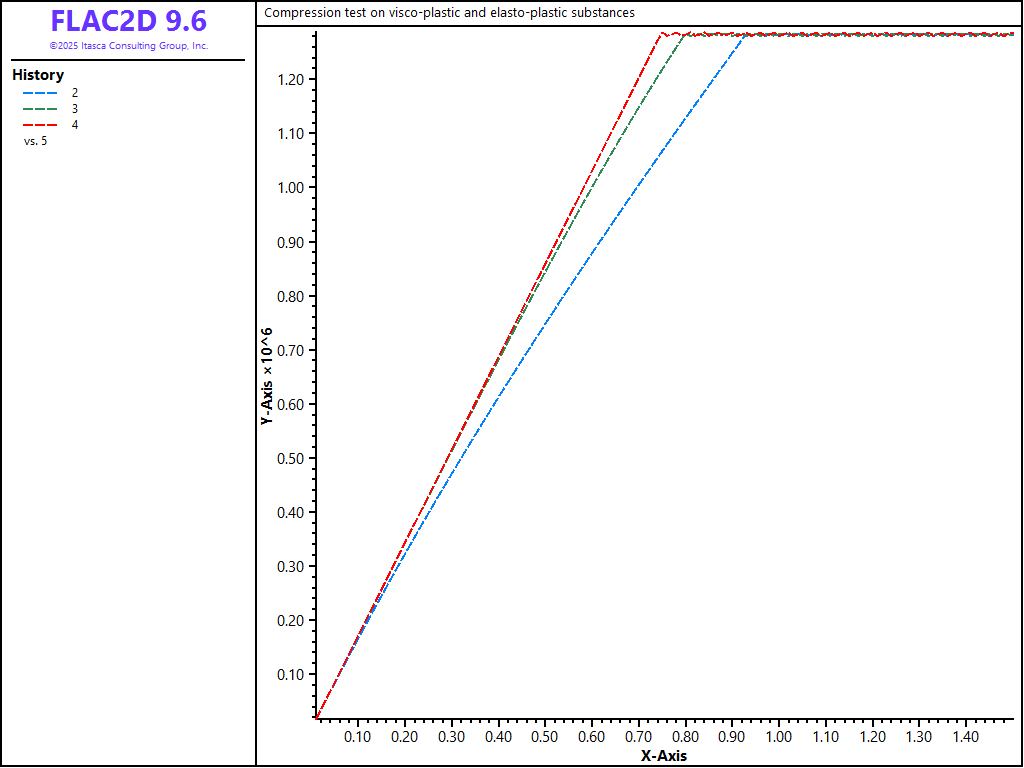Click the 'vs. 5' legend text
Image resolution: width=1024 pixels, height=768 pixels.
click(35, 141)
